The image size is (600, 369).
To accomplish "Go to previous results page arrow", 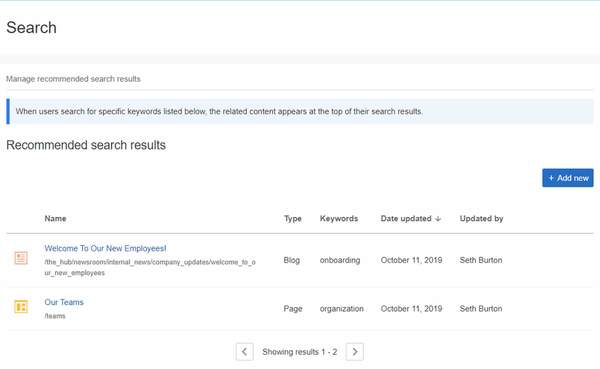I will pos(245,351).
